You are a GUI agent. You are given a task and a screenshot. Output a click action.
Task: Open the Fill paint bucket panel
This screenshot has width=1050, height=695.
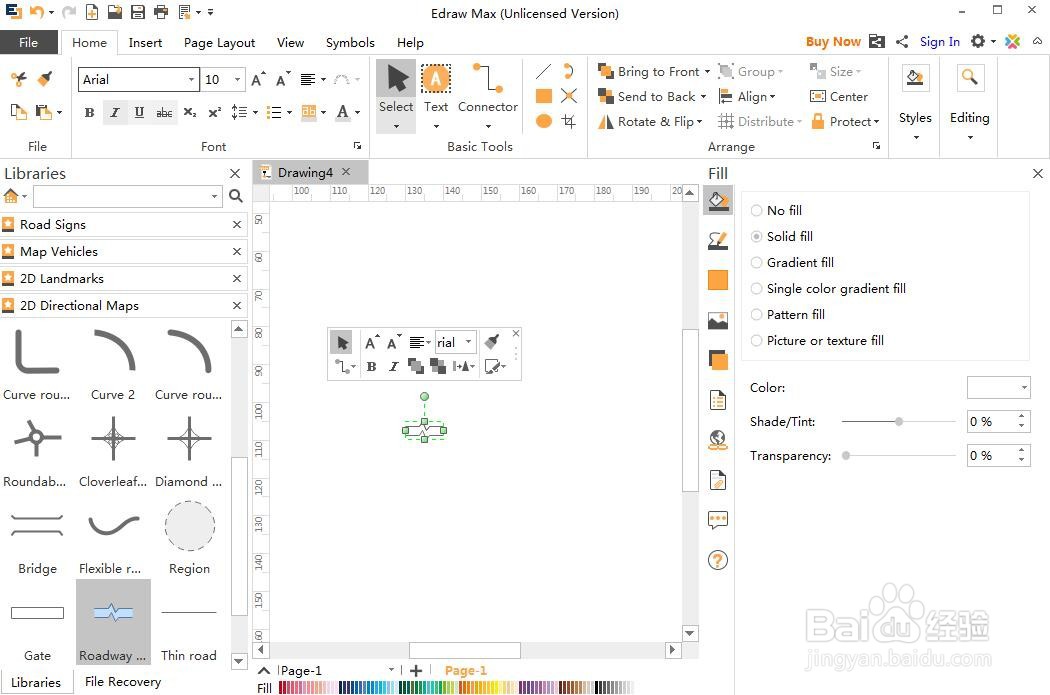pos(718,201)
